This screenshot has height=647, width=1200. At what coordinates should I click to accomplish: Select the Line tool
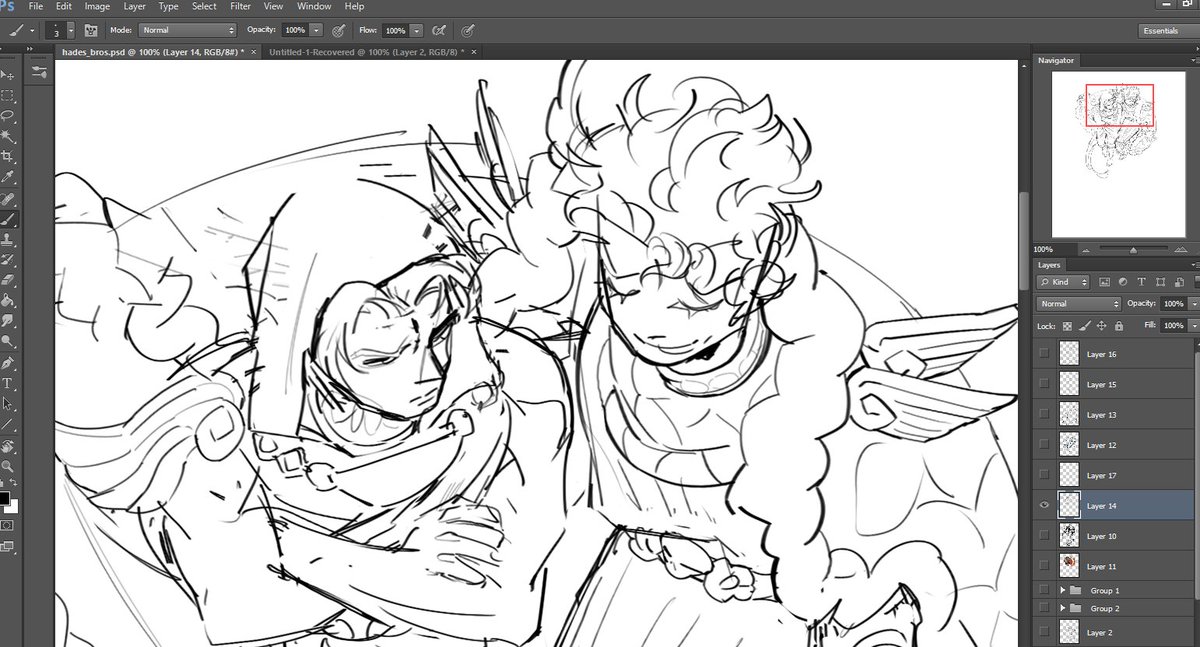click(7, 424)
